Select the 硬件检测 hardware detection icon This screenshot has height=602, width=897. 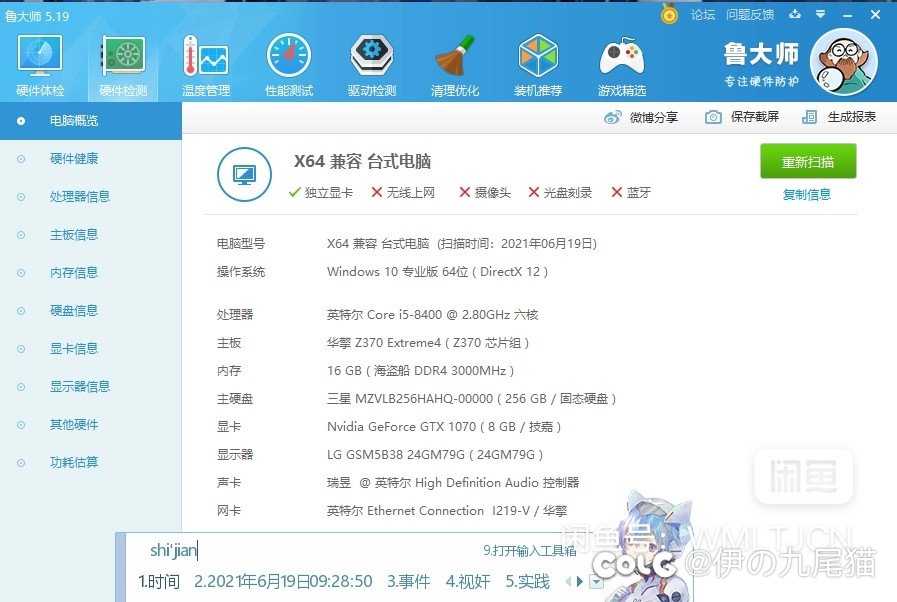click(123, 65)
